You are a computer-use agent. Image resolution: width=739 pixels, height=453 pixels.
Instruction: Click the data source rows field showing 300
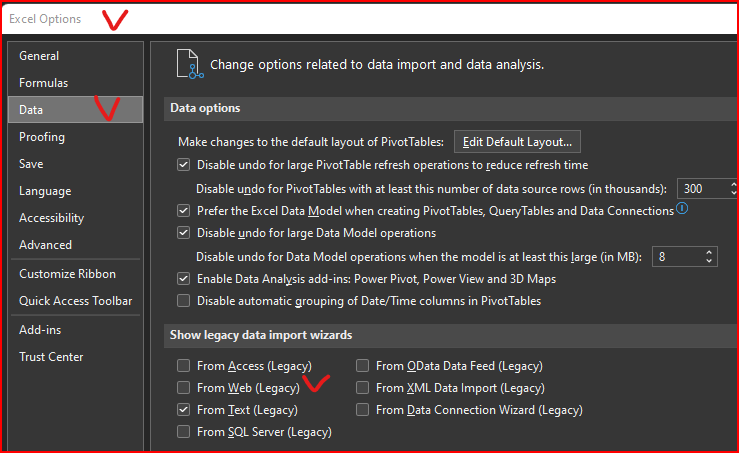[704, 189]
